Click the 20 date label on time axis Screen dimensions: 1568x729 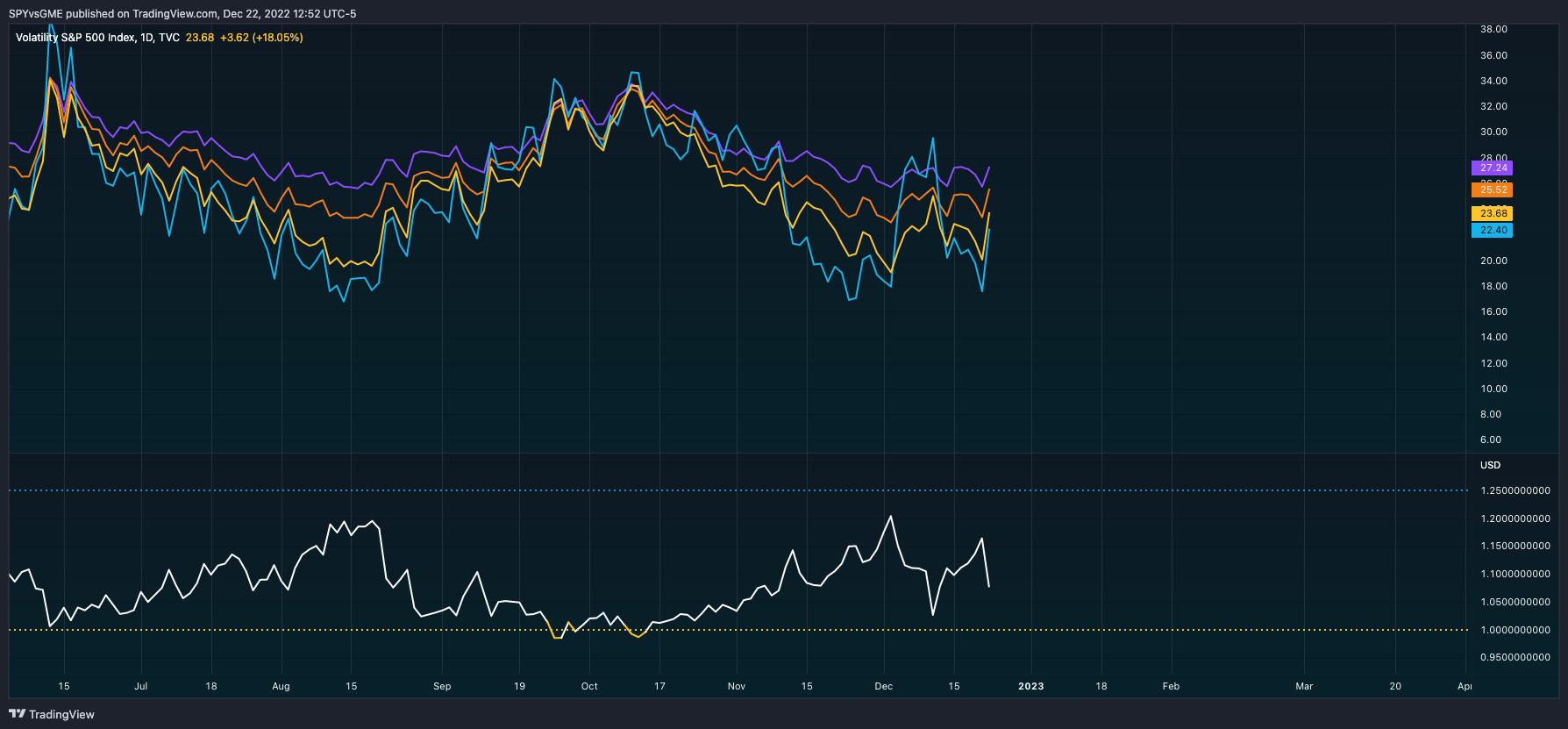pyautogui.click(x=1395, y=686)
